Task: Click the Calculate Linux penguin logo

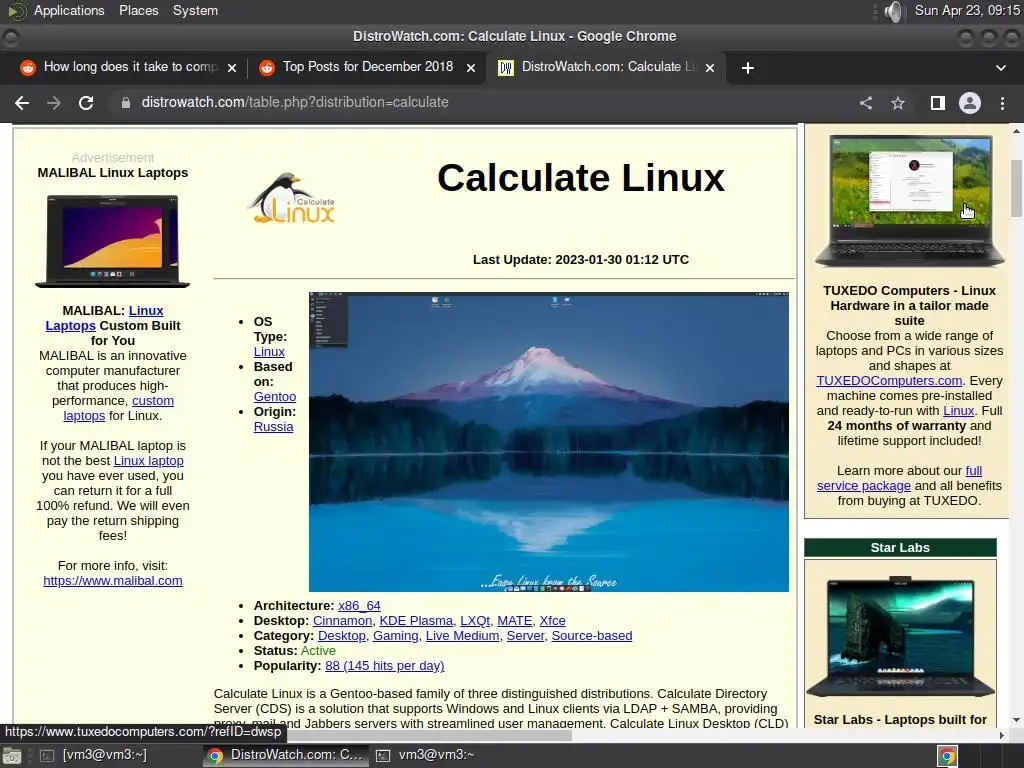Action: tap(292, 198)
